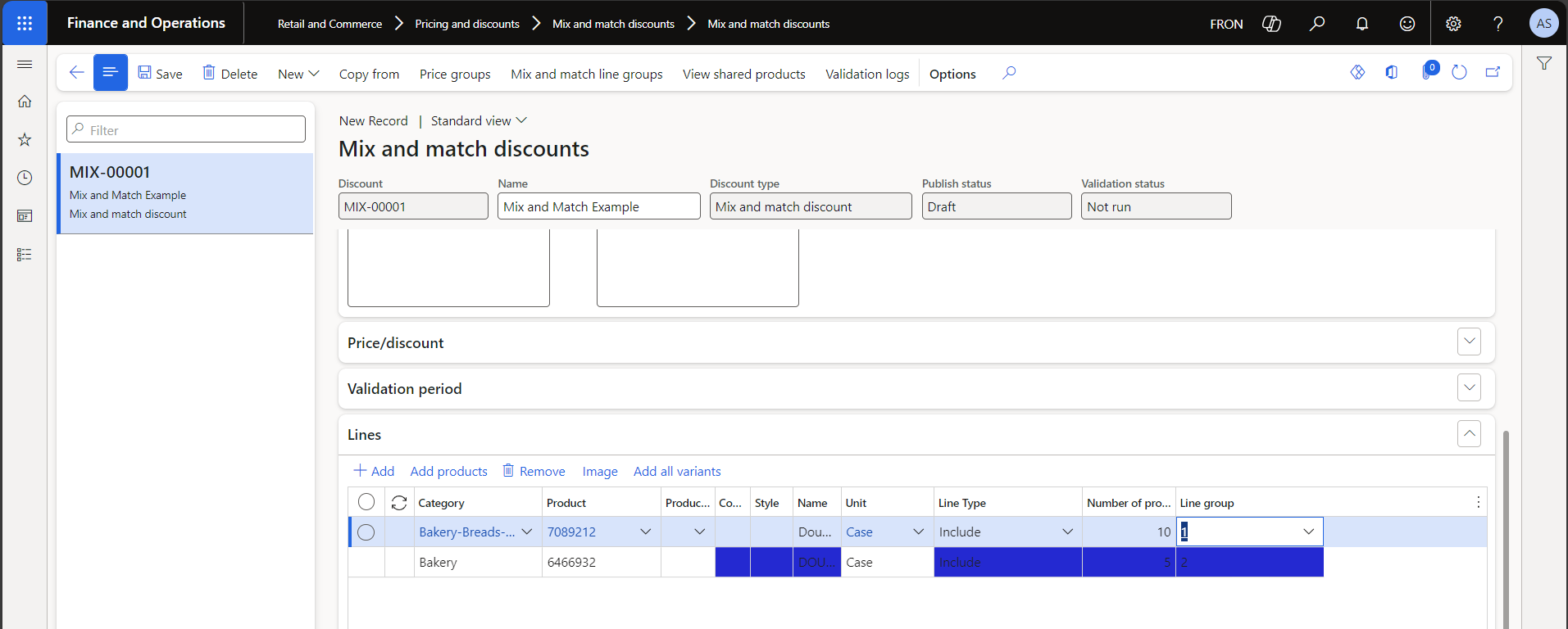Viewport: 1568px width, 629px height.
Task: Select the first line row radio button
Action: point(366,532)
